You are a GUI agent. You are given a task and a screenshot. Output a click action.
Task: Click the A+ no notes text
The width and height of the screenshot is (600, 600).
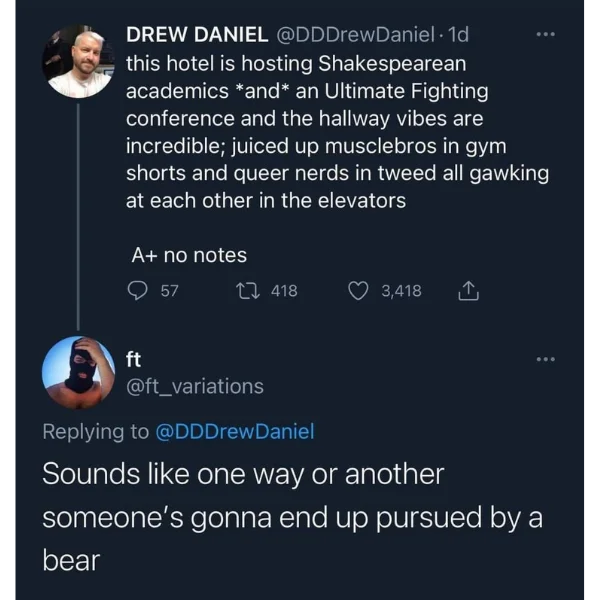click(189, 255)
